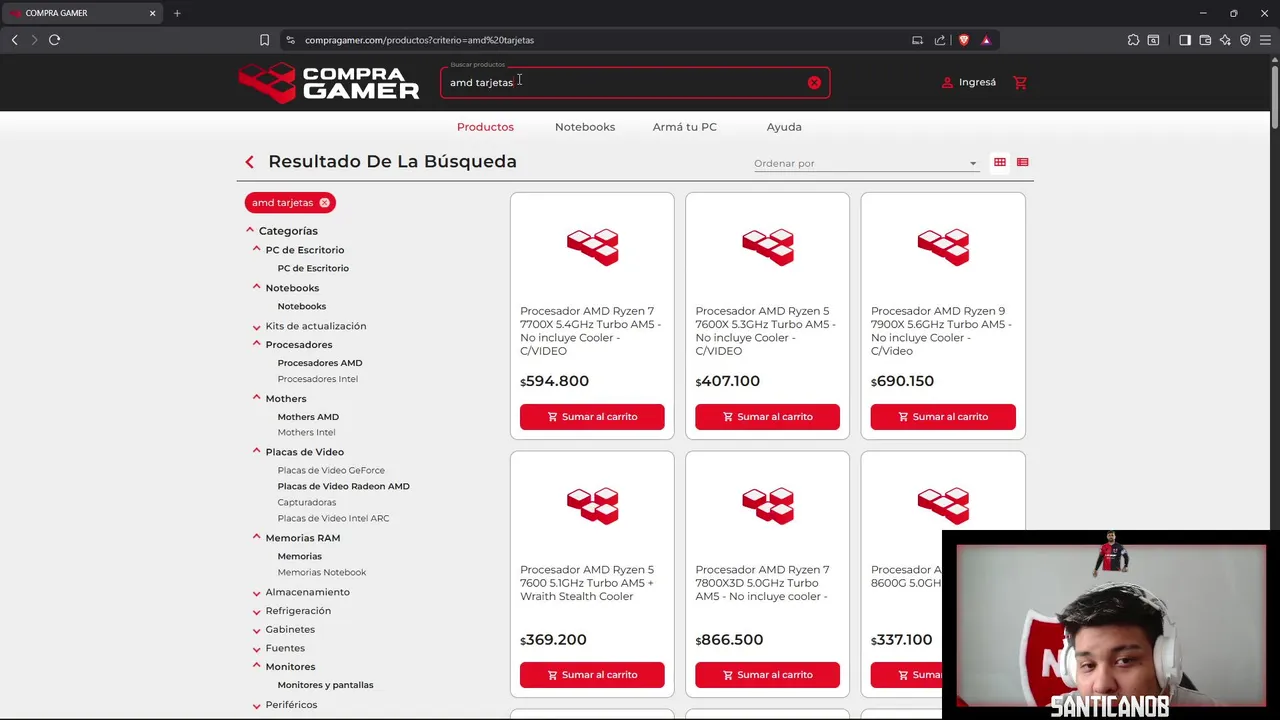Filter by Monitores y pantallas
Viewport: 1280px width, 720px height.
click(x=325, y=685)
